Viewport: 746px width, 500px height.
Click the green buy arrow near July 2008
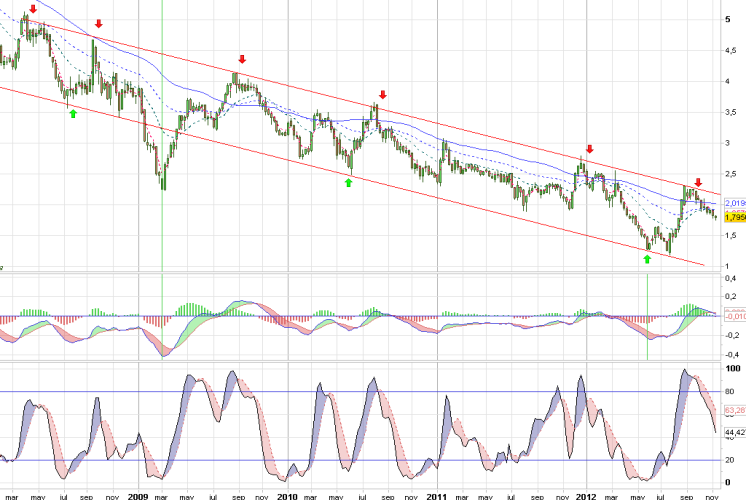point(72,113)
